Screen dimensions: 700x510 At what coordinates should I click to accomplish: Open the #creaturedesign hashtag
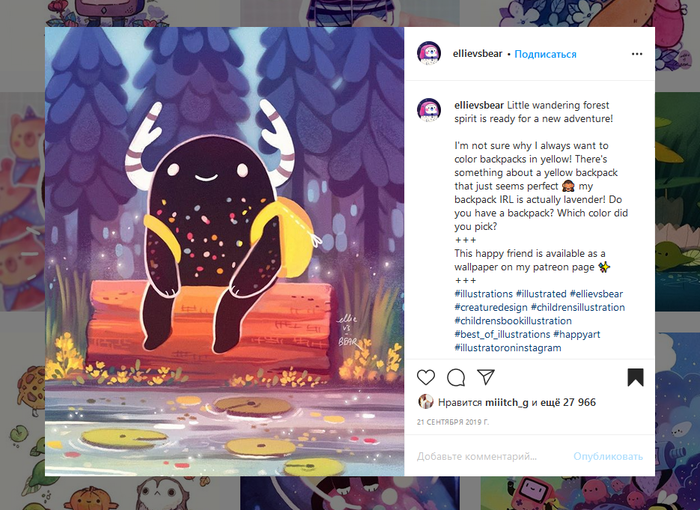pyautogui.click(x=491, y=307)
